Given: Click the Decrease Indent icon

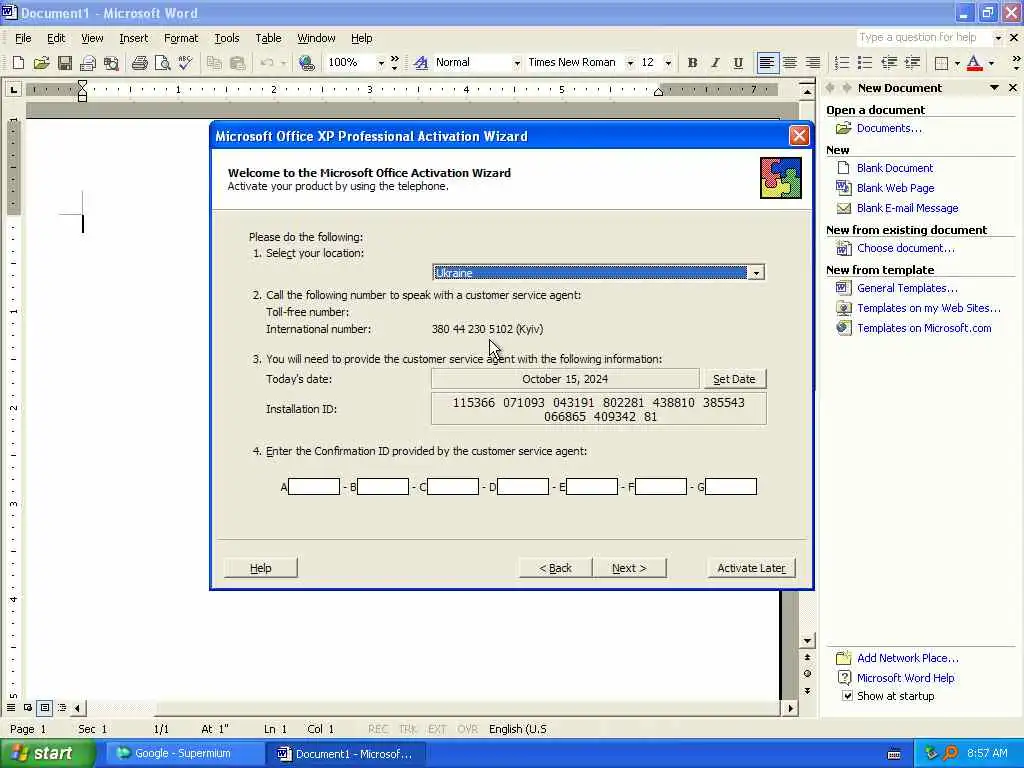Looking at the screenshot, I should pos(889,63).
